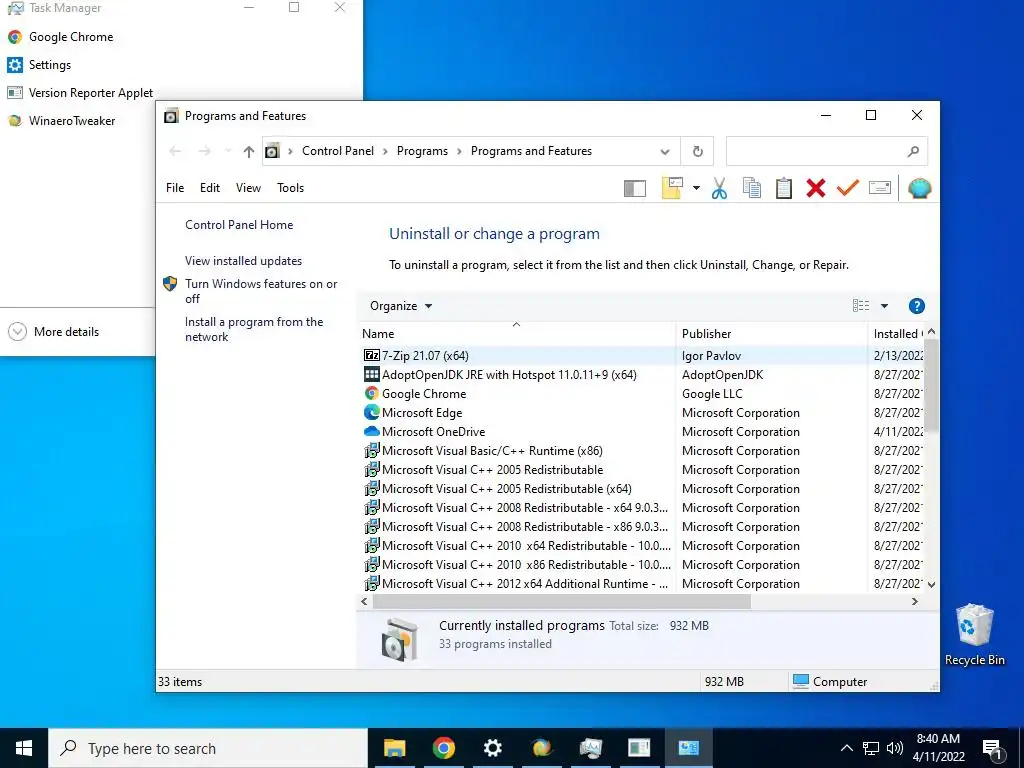Sort by the Publisher column header
1024x768 pixels.
coord(772,334)
